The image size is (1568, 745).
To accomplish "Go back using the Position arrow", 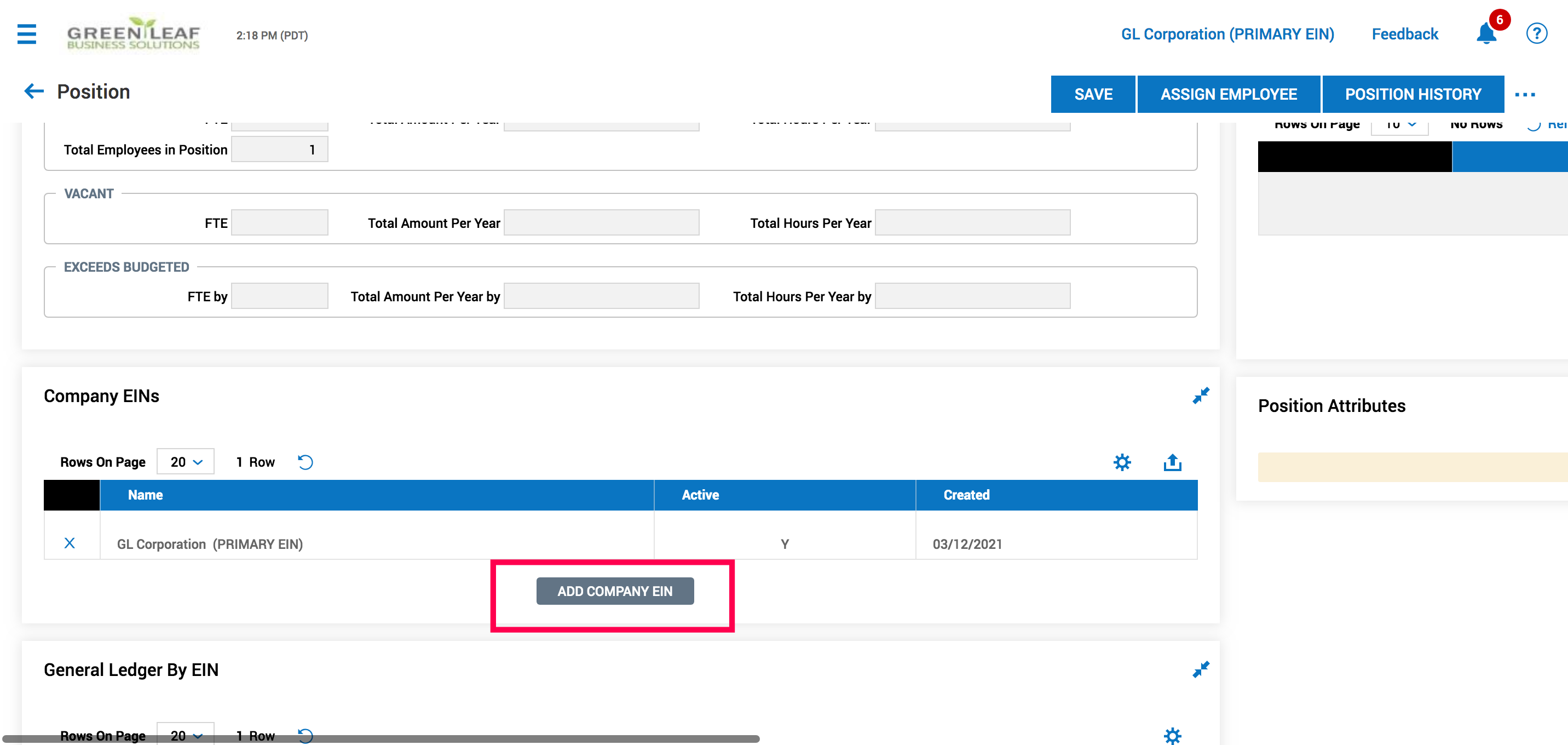I will pyautogui.click(x=34, y=91).
